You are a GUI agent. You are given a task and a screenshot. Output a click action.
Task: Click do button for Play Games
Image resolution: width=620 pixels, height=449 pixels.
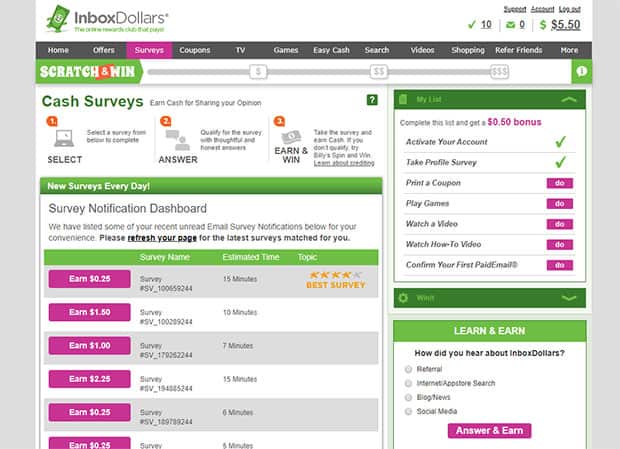[560, 204]
